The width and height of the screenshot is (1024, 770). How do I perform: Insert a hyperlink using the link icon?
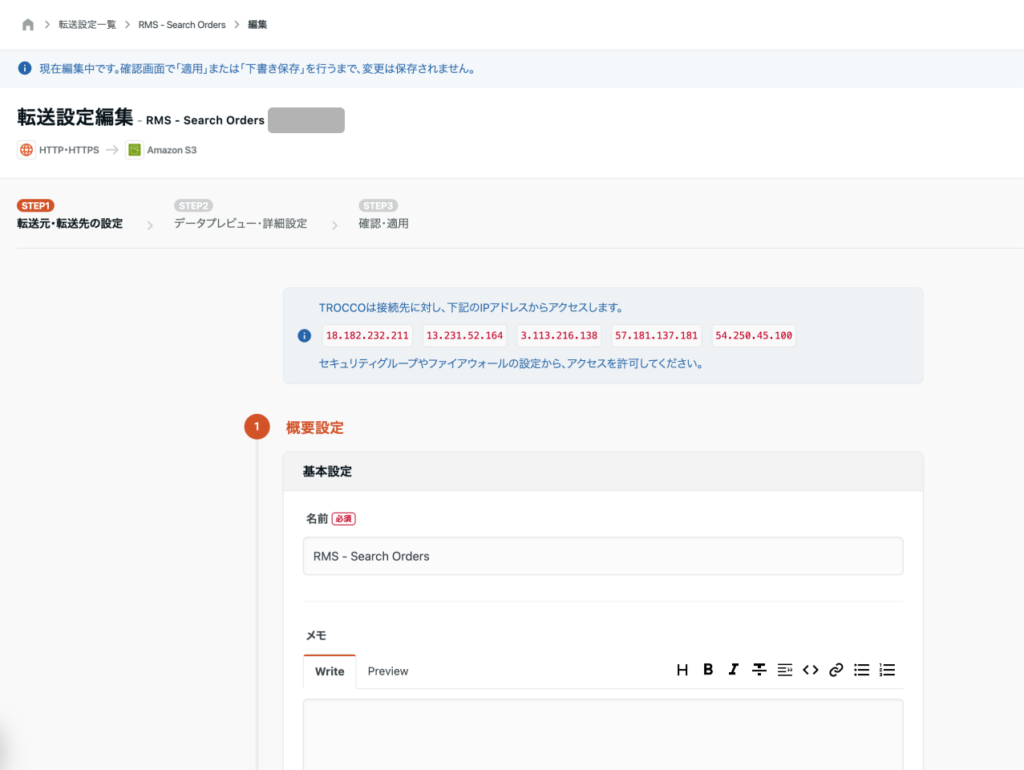pyautogui.click(x=836, y=670)
